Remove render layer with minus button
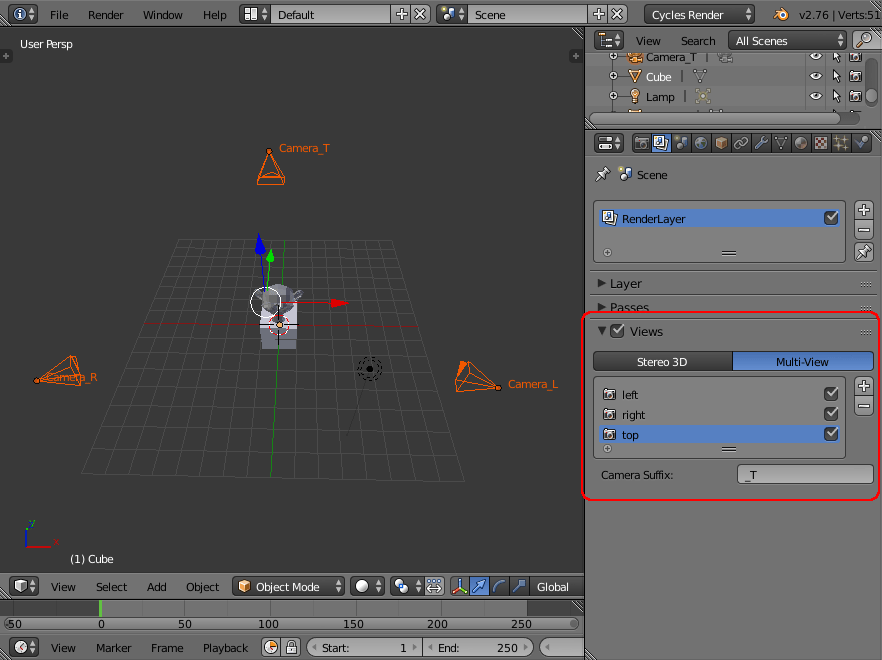The image size is (882, 660). [x=863, y=230]
